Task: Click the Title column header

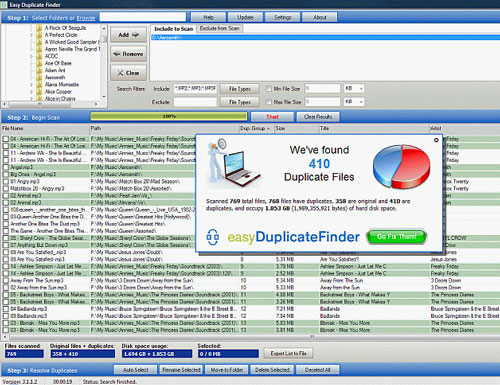Action: coord(373,128)
